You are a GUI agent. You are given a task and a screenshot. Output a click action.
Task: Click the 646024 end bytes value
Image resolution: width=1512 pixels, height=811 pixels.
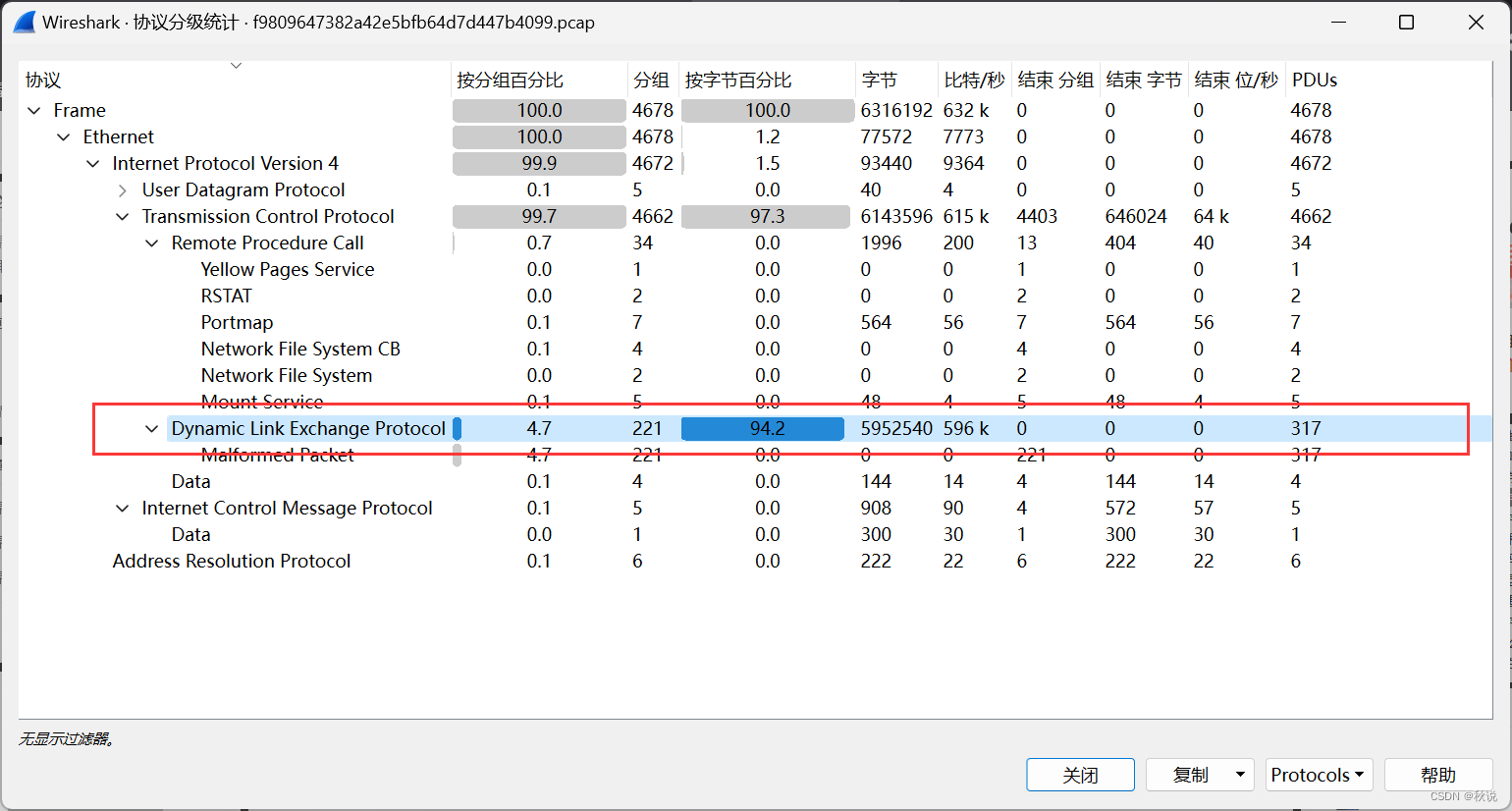(x=1136, y=217)
